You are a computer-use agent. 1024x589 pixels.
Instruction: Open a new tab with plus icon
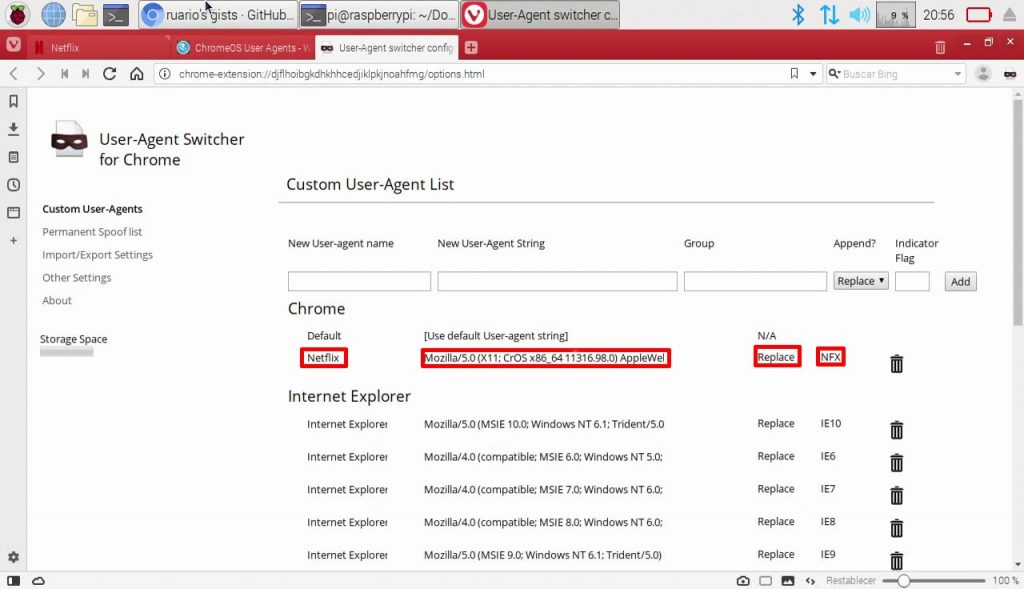coord(471,47)
